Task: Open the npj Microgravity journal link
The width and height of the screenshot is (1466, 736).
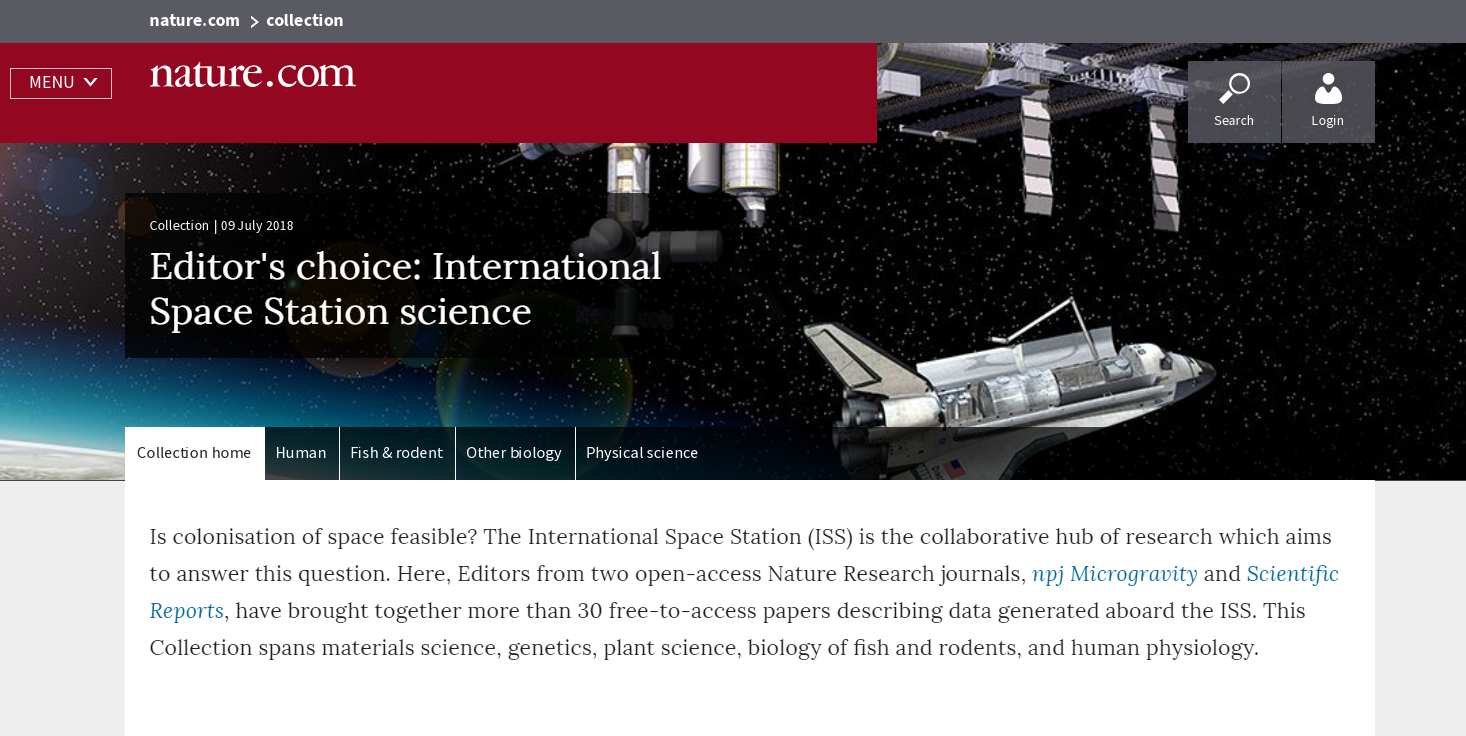Action: [x=1115, y=574]
